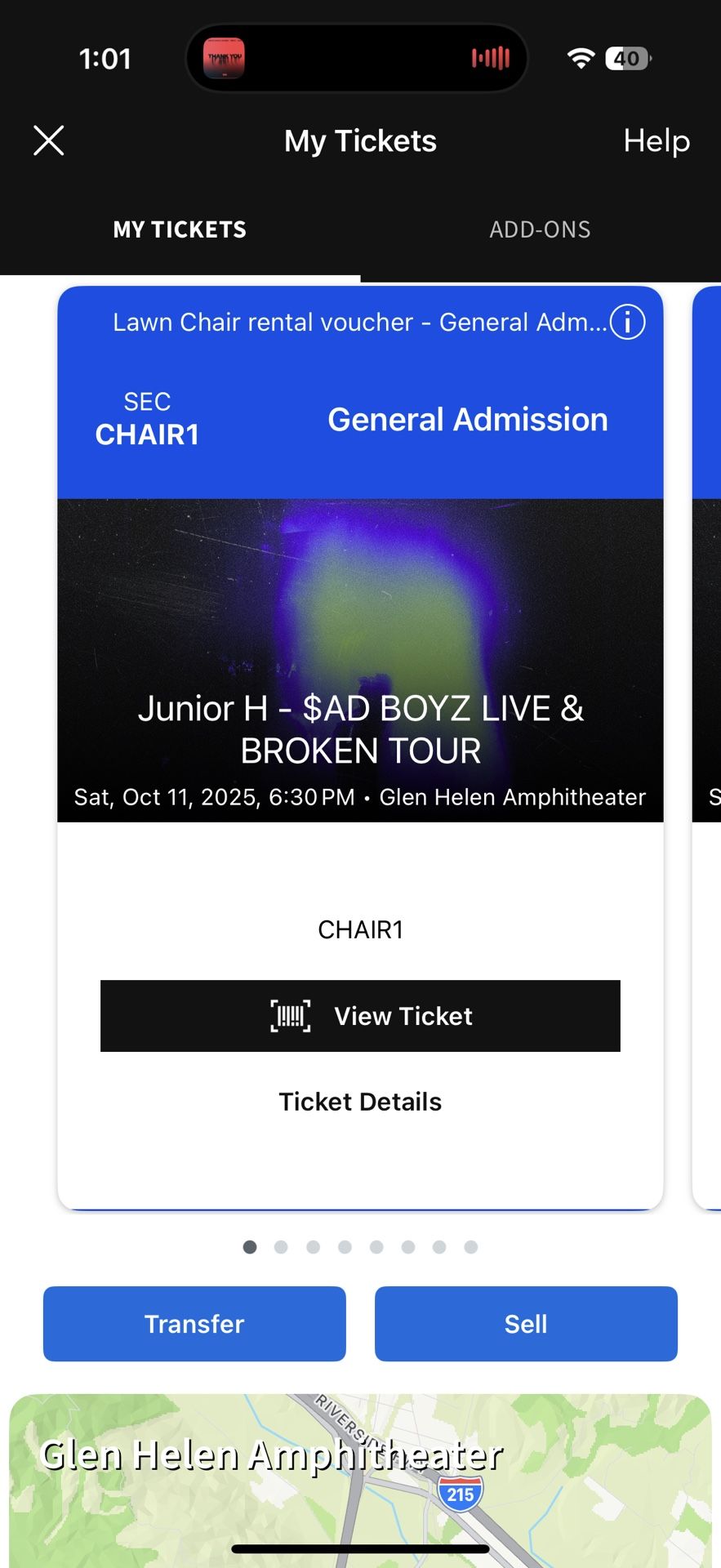Screen dimensions: 721x1568
Task: Tap the Sell button
Action: [526, 1324]
